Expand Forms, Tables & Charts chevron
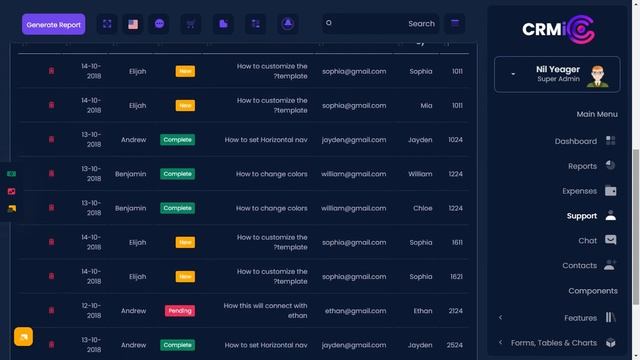 tap(501, 342)
